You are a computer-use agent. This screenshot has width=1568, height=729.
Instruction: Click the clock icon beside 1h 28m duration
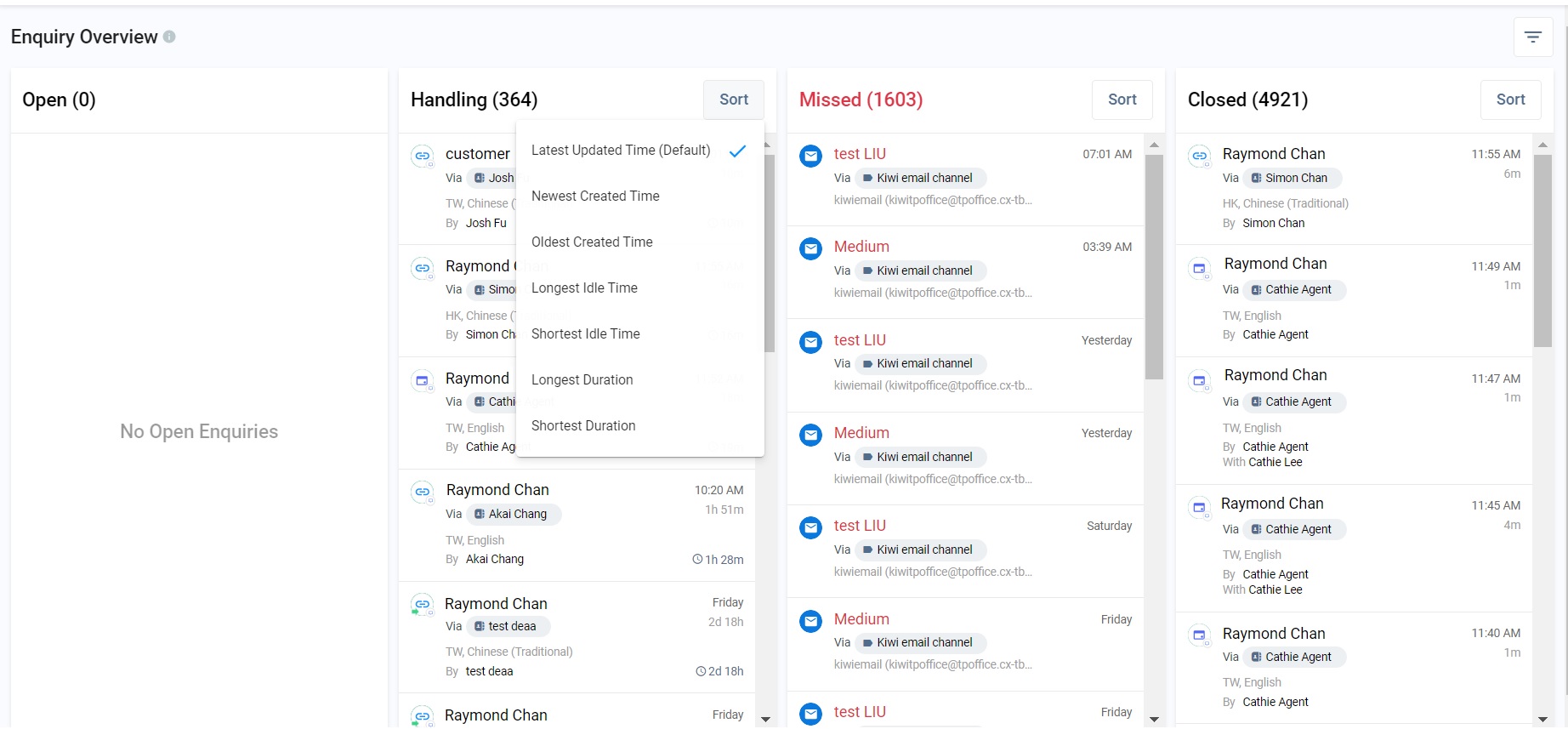tap(697, 559)
